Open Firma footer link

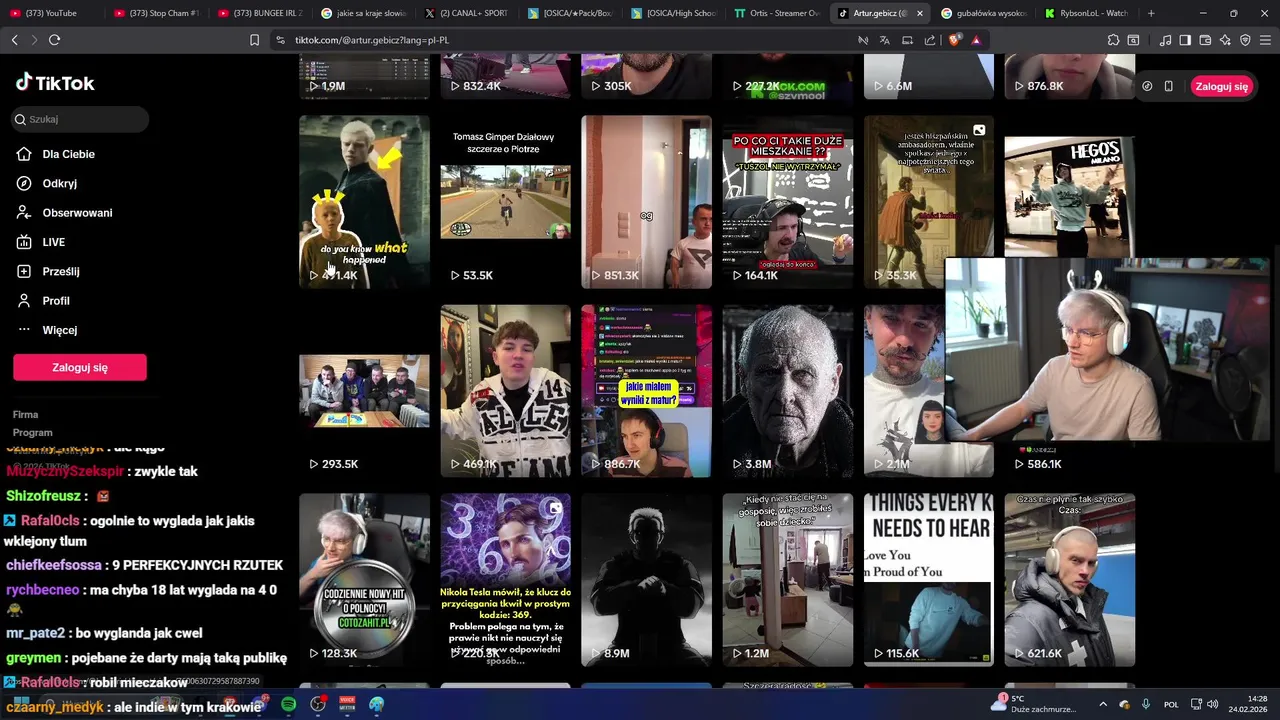coord(26,414)
